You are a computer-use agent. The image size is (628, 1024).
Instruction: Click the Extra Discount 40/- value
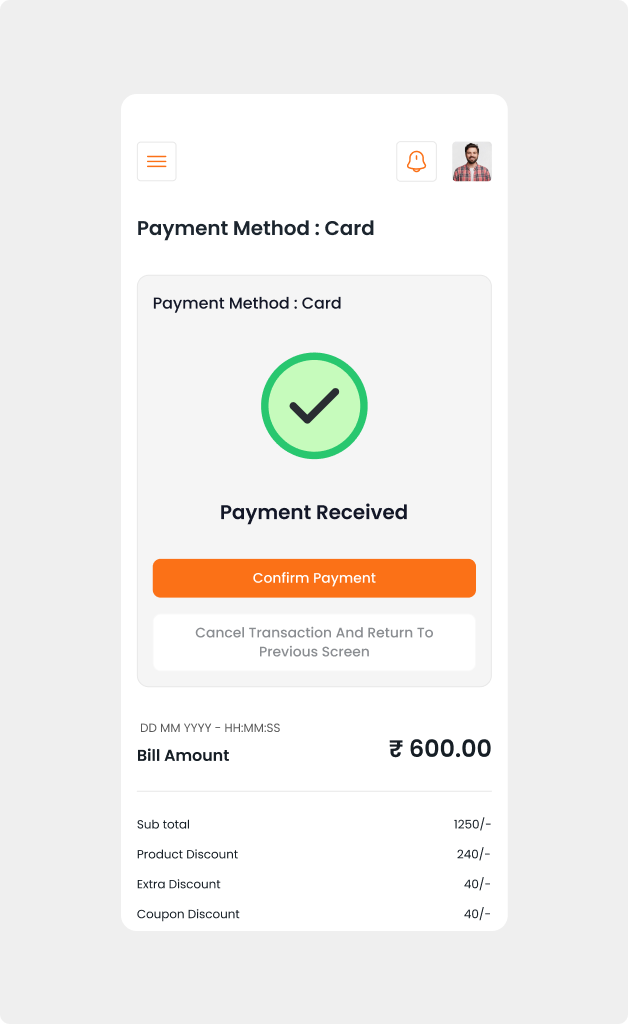pos(477,884)
